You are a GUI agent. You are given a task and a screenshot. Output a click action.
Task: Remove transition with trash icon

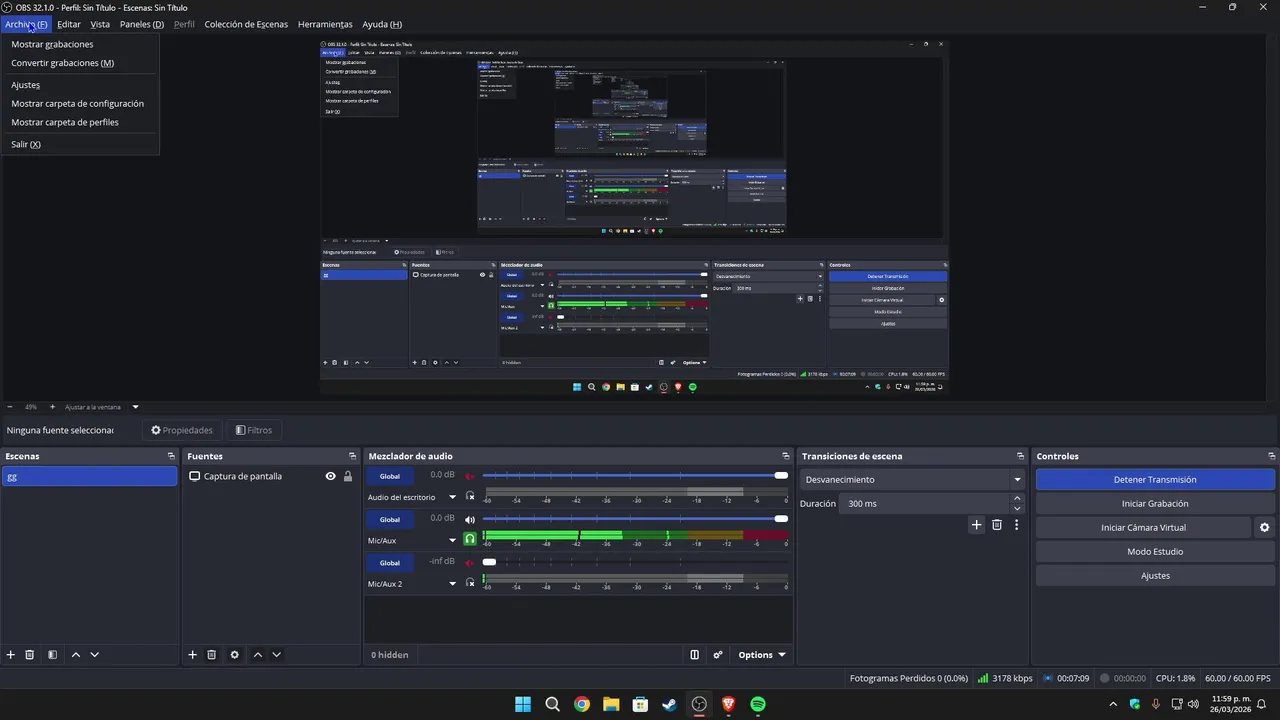[x=997, y=525]
